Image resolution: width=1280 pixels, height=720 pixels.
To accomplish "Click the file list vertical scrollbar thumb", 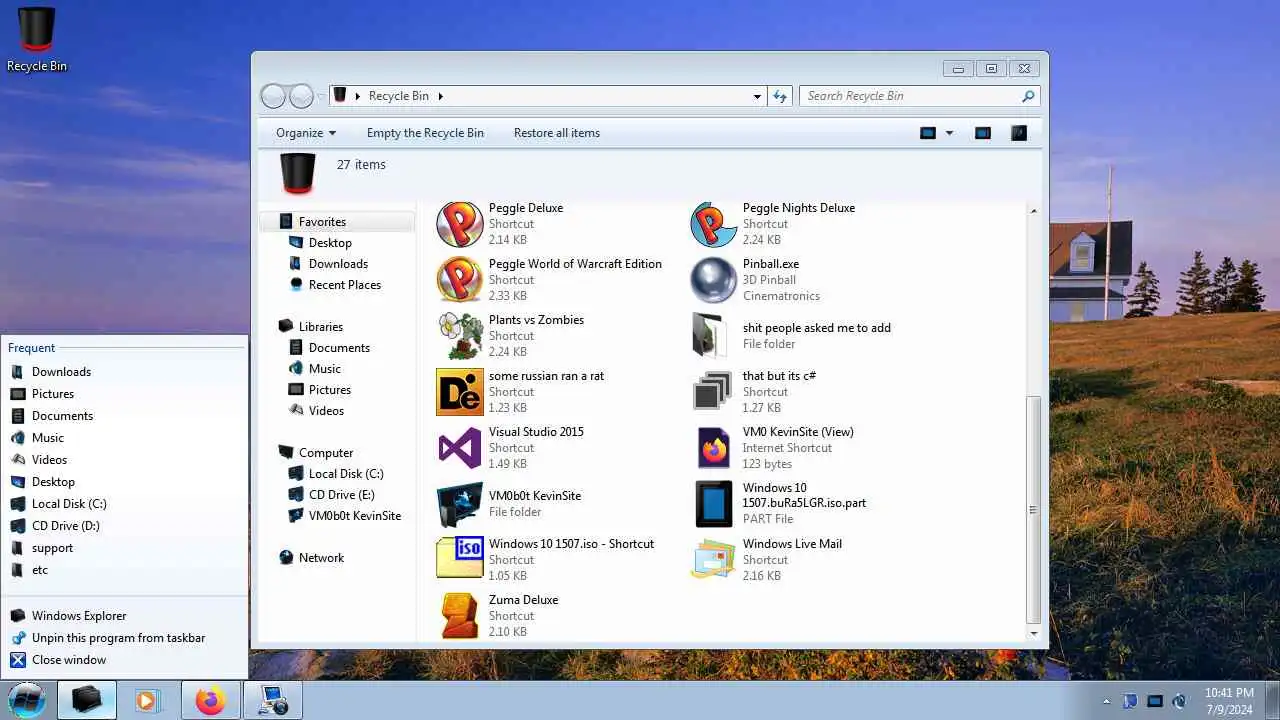I will click(x=1034, y=510).
